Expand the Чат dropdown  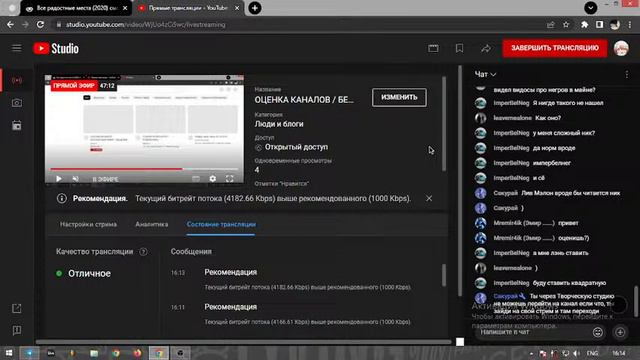tap(485, 74)
